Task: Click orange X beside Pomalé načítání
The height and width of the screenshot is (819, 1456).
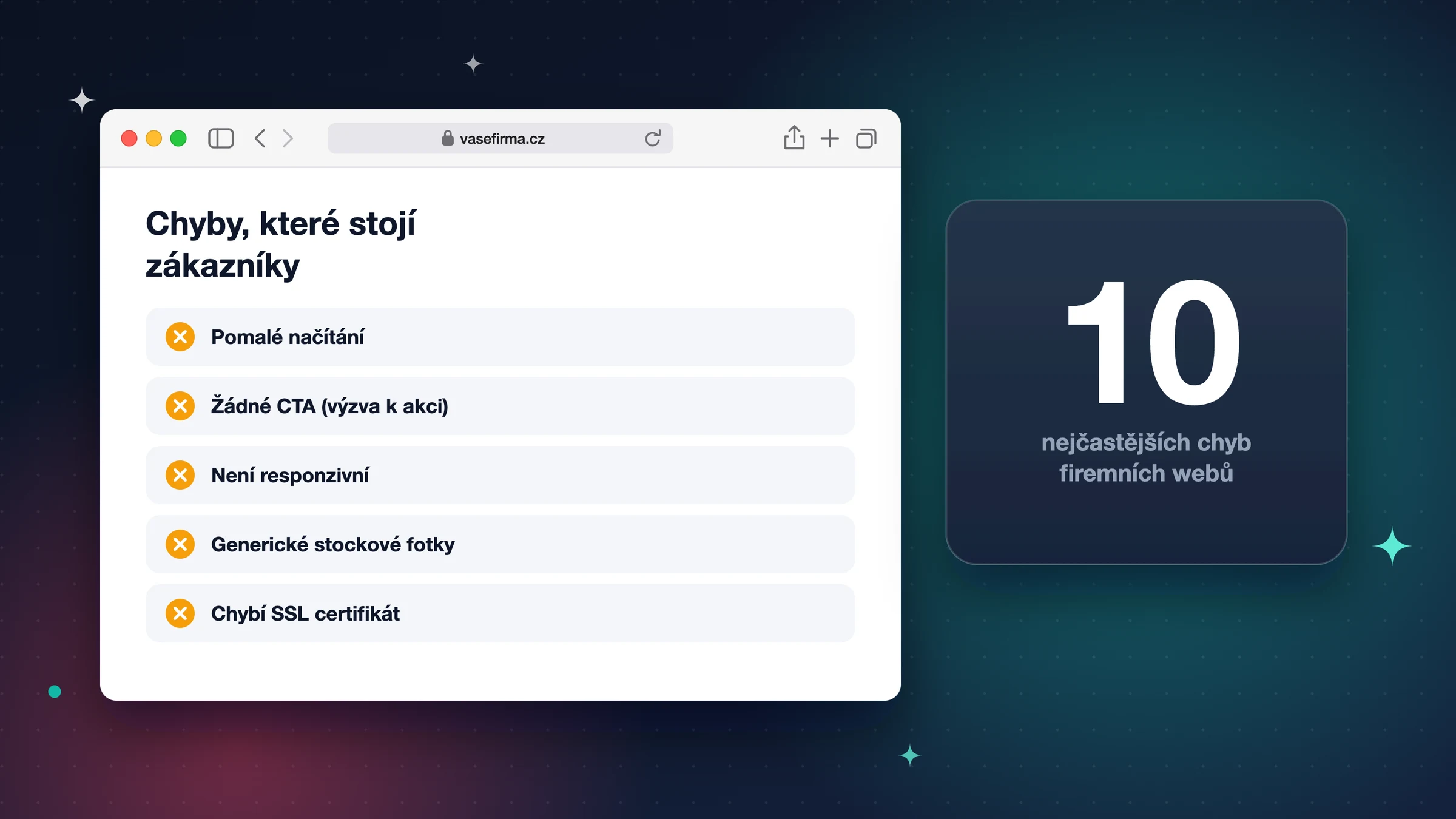Action: tap(180, 337)
